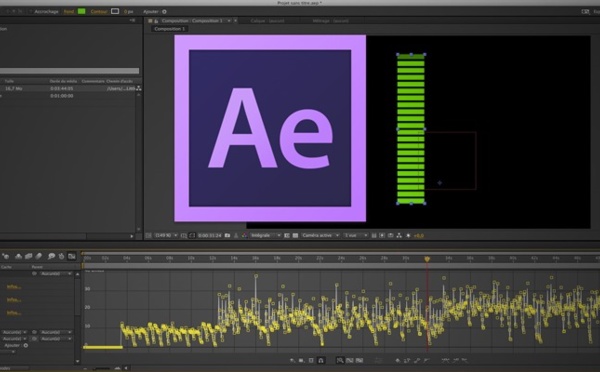Image resolution: width=600 pixels, height=372 pixels.
Task: Toggle the graph editor snap magnet icon
Action: (321, 360)
